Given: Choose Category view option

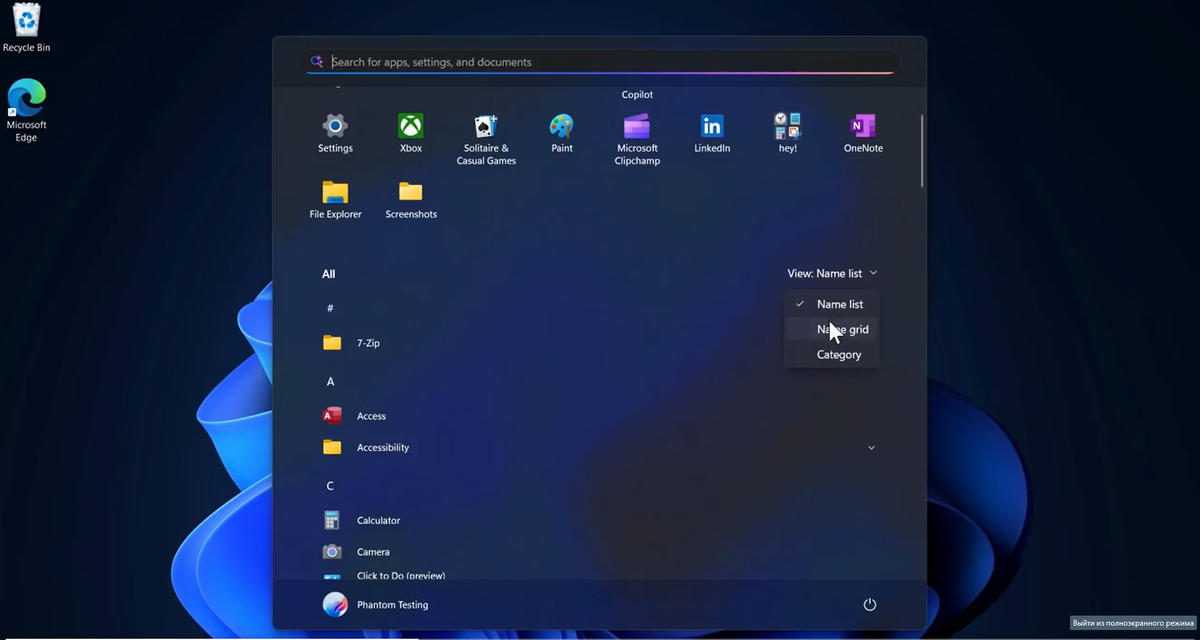Looking at the screenshot, I should point(831,355).
